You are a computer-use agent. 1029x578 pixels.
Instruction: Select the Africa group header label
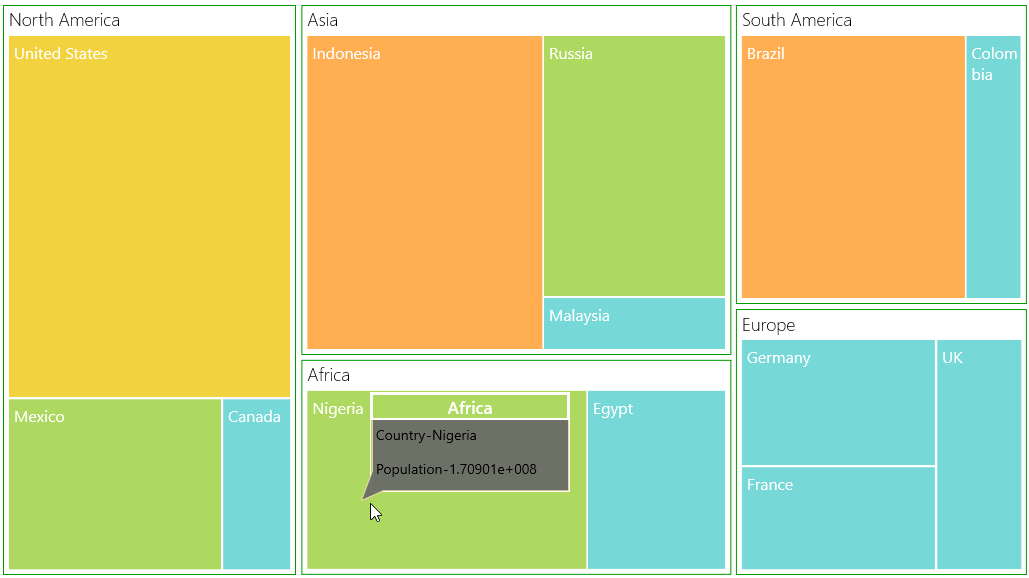329,375
